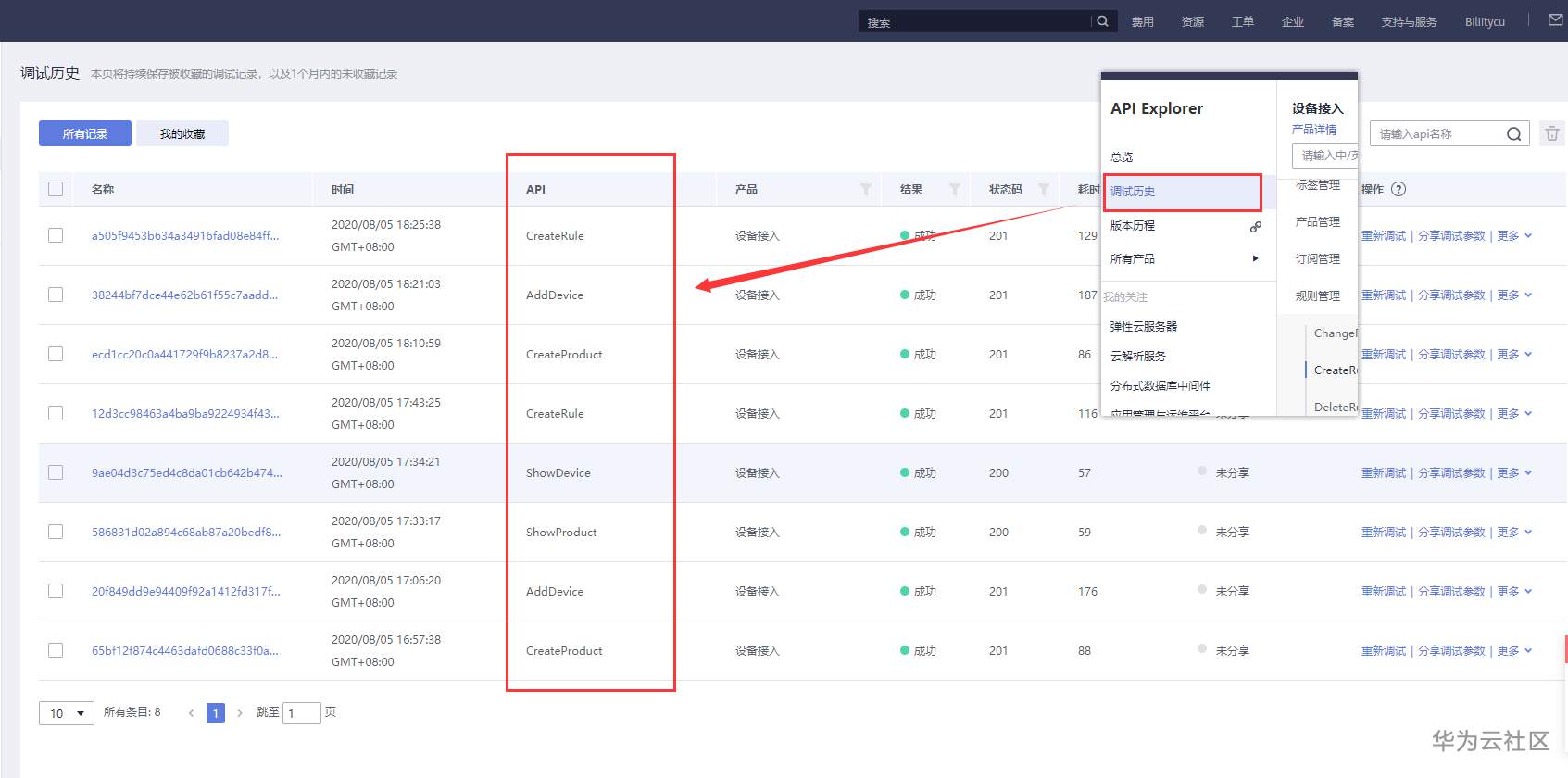Click the filter icon in the 产品 column header
Image resolution: width=1568 pixels, height=778 pixels.
click(866, 190)
